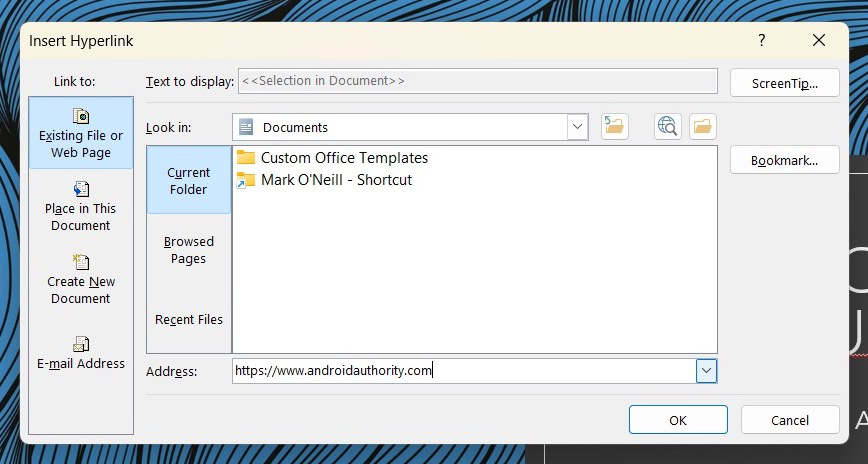This screenshot has height=464, width=868.
Task: Click the Help question mark
Action: tap(762, 40)
